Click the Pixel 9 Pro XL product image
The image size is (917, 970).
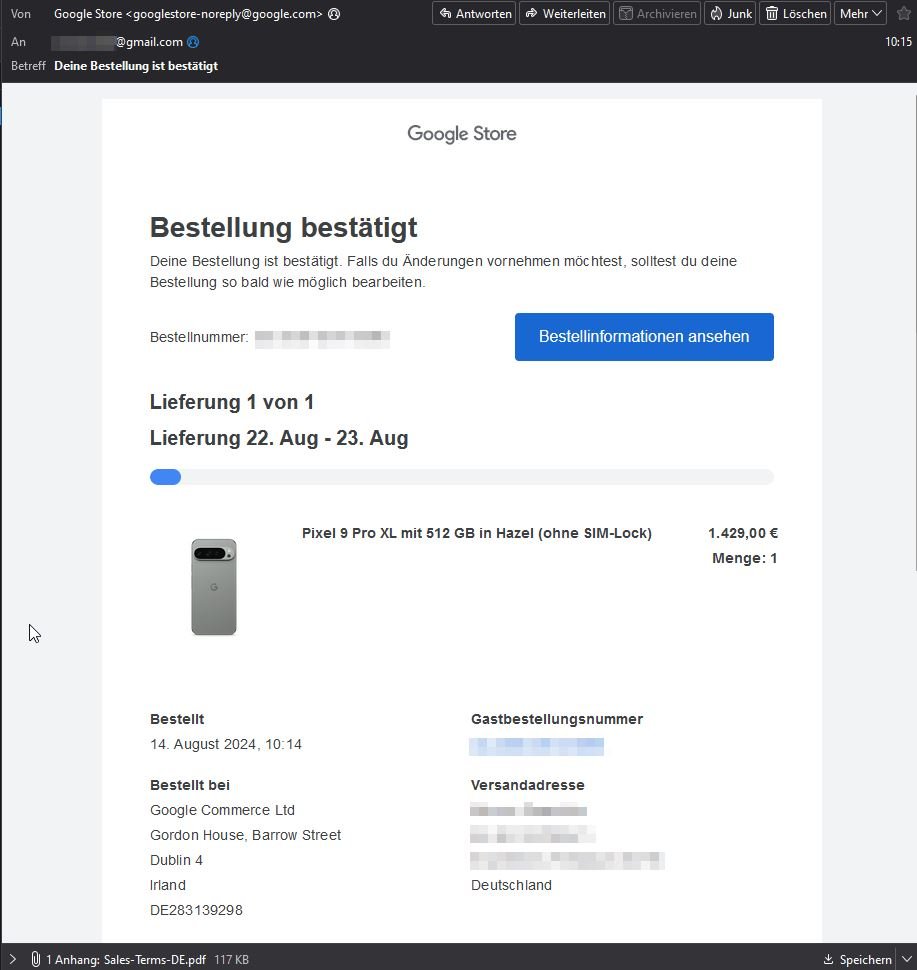pyautogui.click(x=214, y=587)
